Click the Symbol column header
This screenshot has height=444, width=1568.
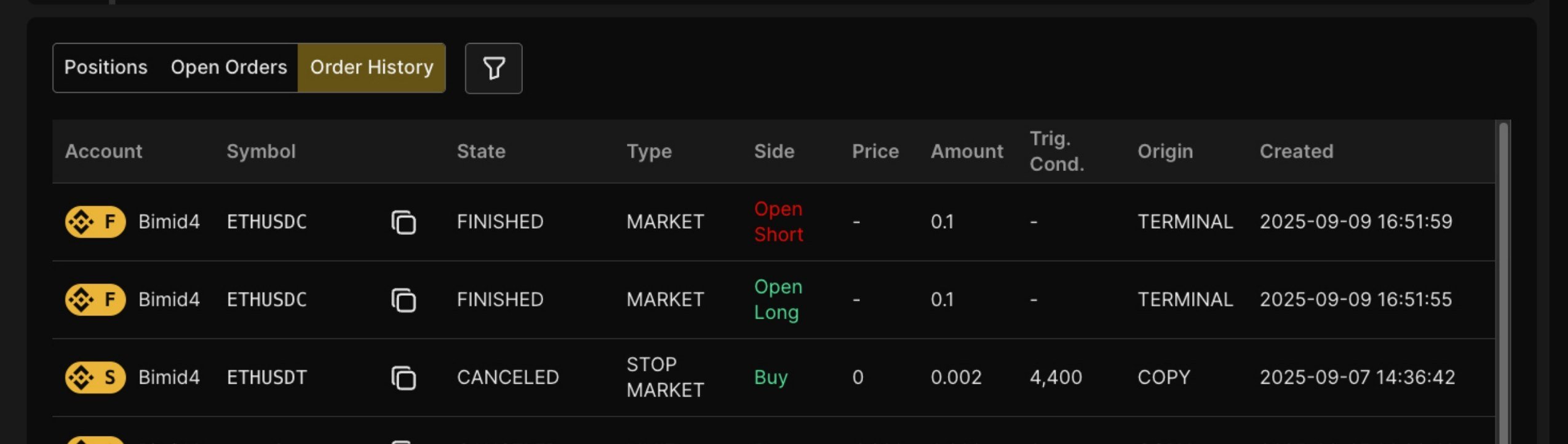tap(261, 151)
